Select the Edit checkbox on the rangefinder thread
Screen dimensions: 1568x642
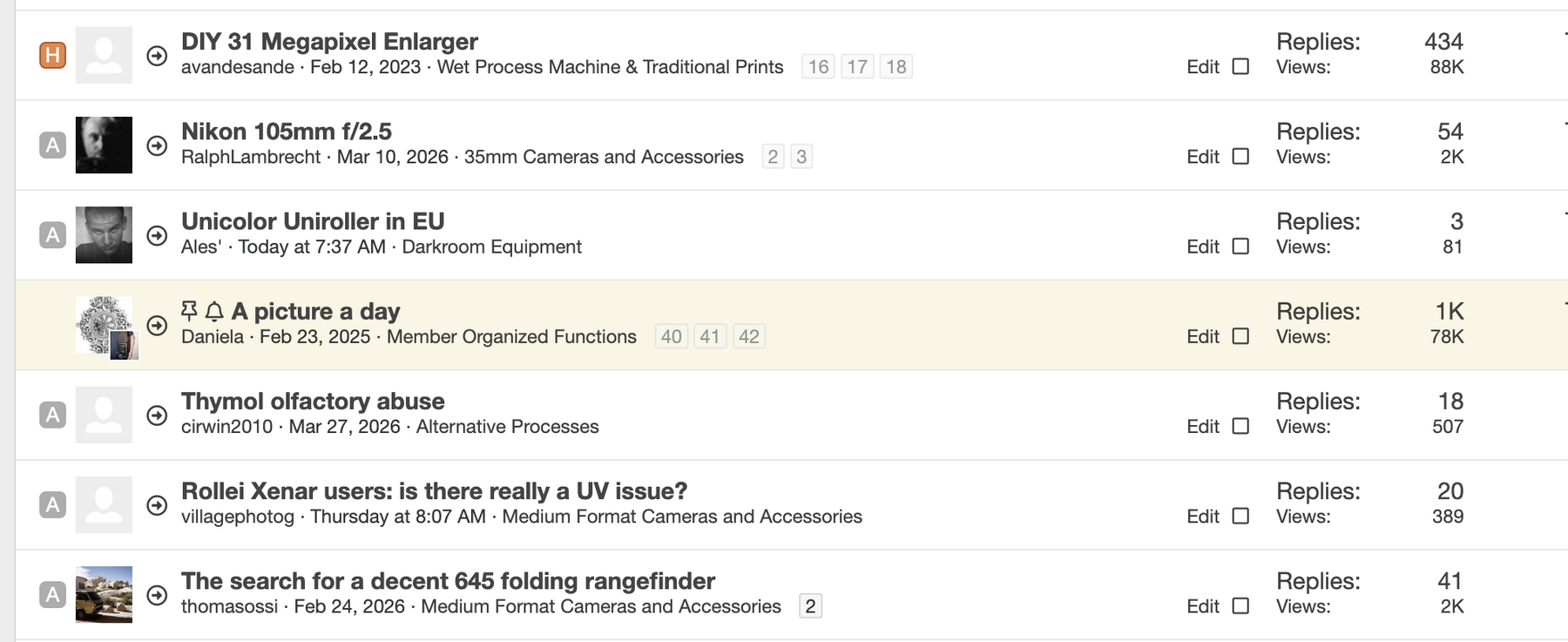[x=1240, y=606]
